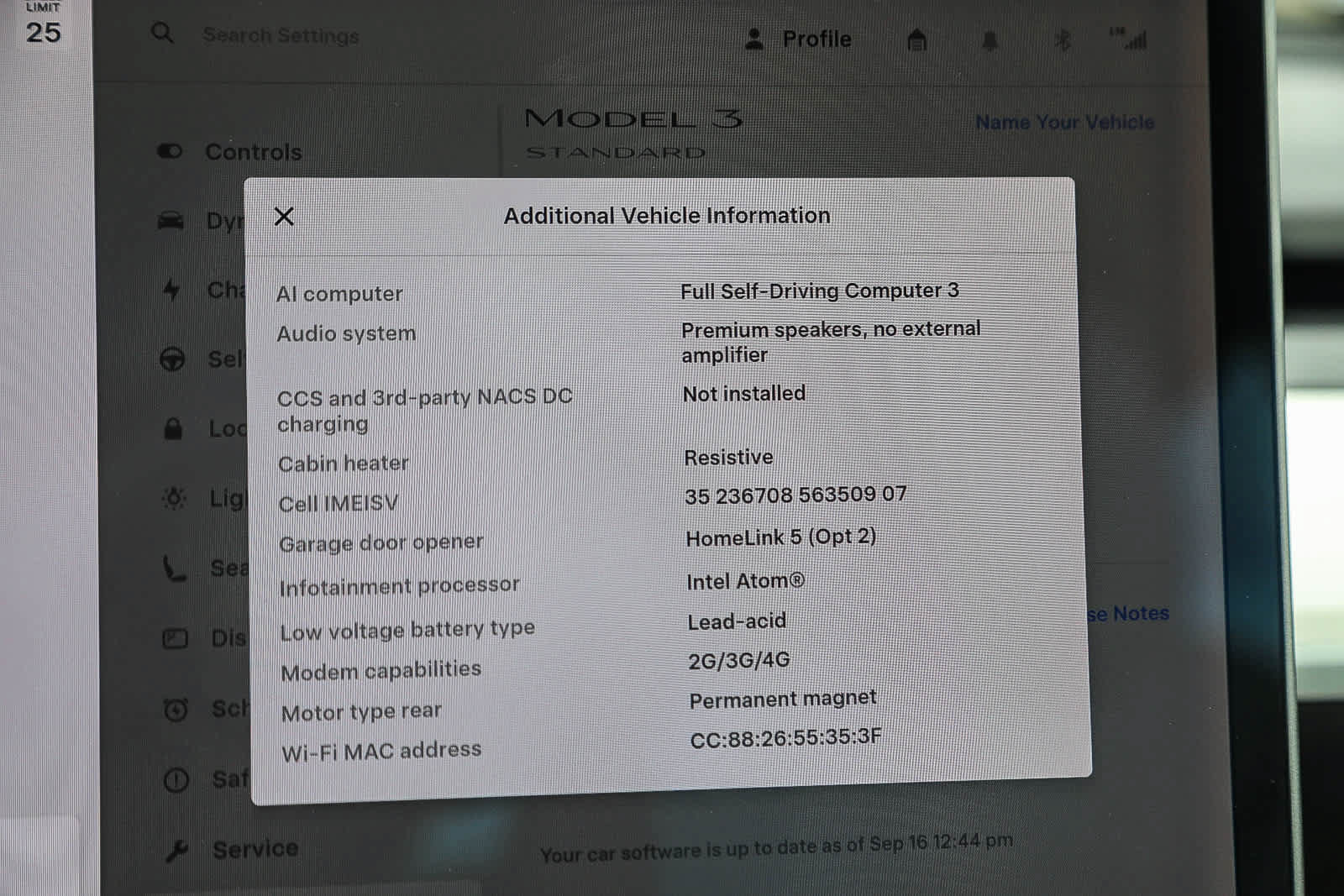1344x896 pixels.
Task: Tap the steering wheel Autopilot icon
Action: tap(172, 359)
